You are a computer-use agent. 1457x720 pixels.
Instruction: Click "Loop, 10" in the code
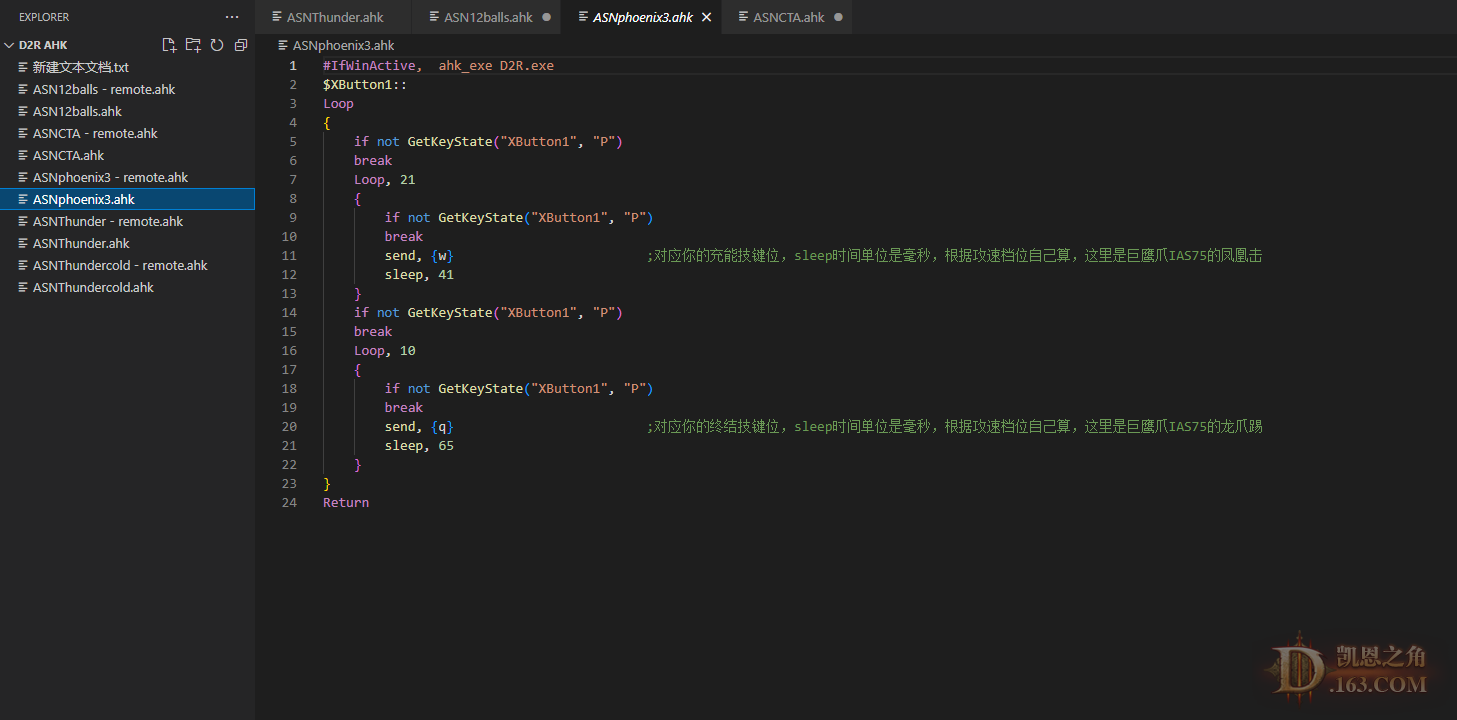pos(384,350)
